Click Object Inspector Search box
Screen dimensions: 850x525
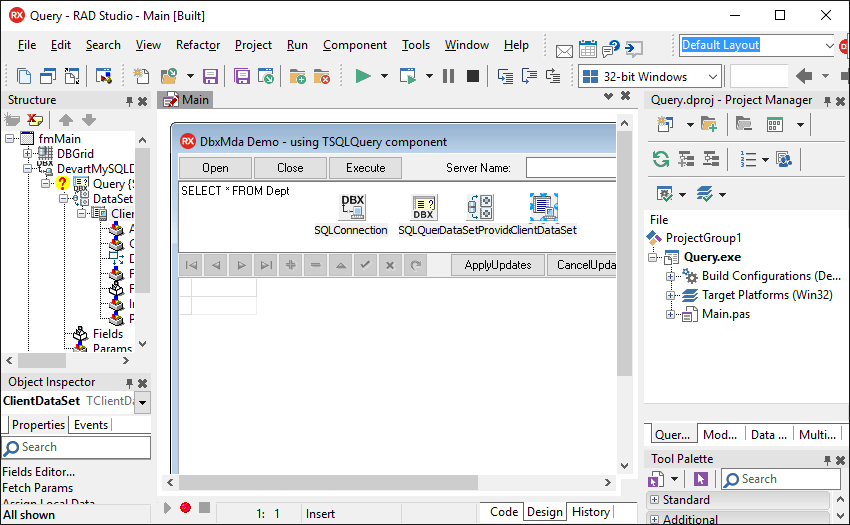tap(76, 447)
